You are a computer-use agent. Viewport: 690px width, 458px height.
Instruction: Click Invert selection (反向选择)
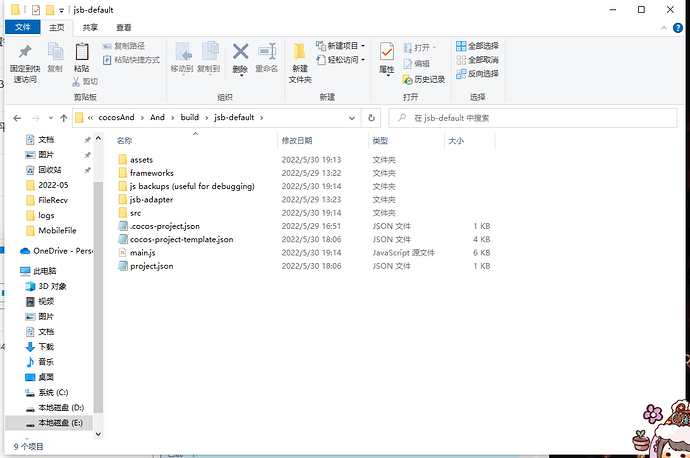point(477,73)
